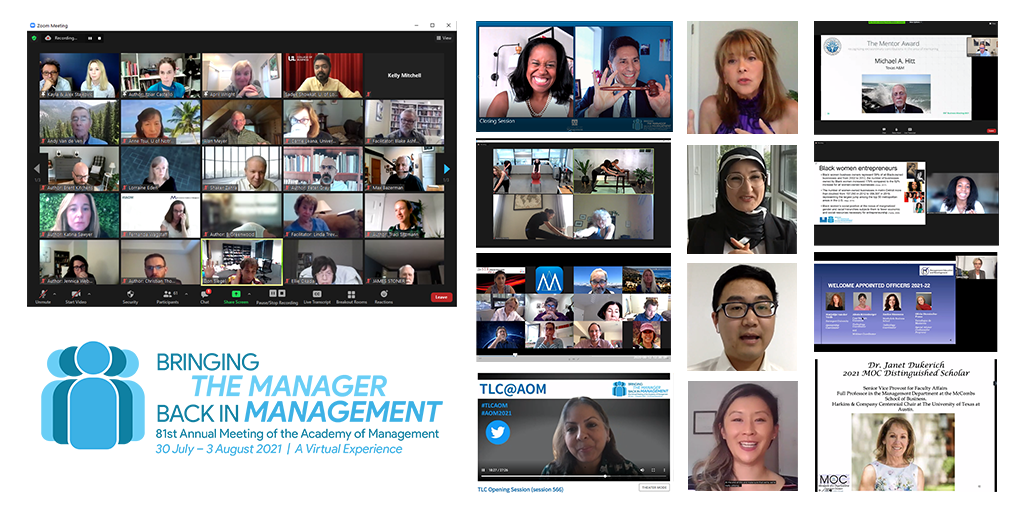Go to next gallery page arrow
The height and width of the screenshot is (513, 1022).
[x=446, y=169]
